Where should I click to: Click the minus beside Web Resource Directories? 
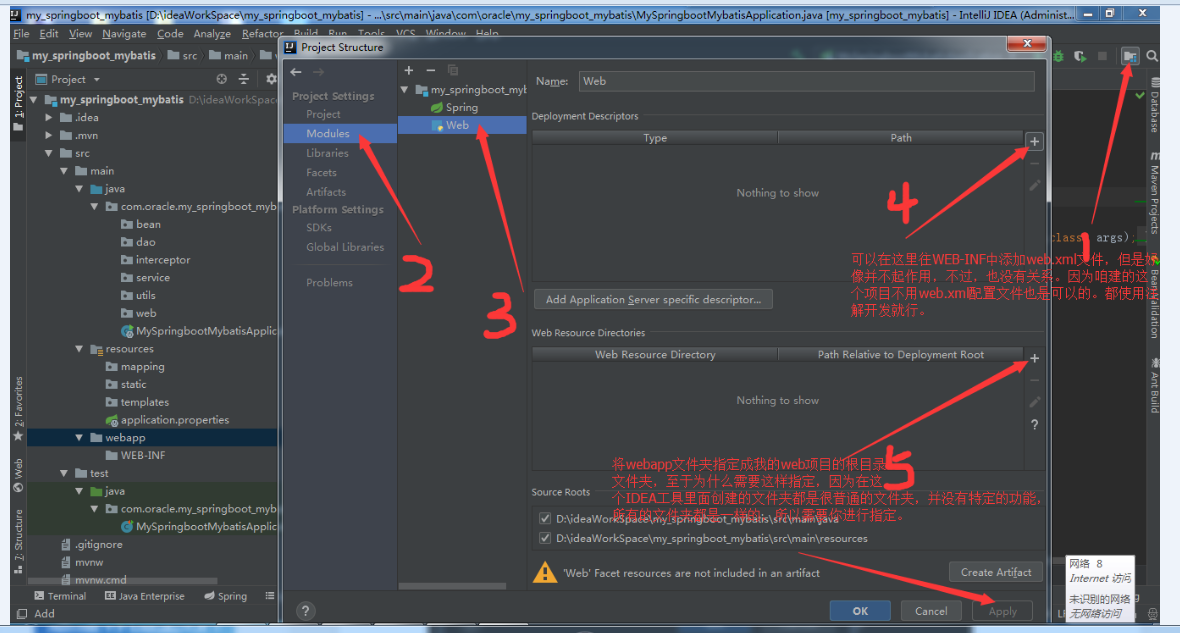coord(1035,380)
